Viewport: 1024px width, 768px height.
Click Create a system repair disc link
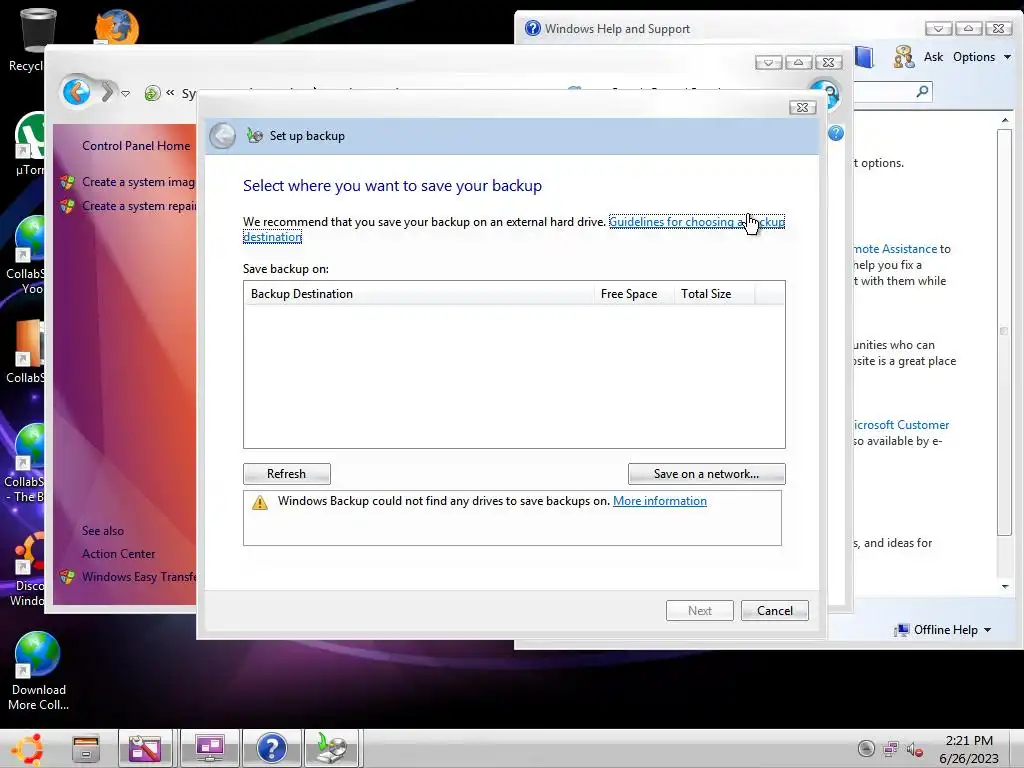[138, 206]
